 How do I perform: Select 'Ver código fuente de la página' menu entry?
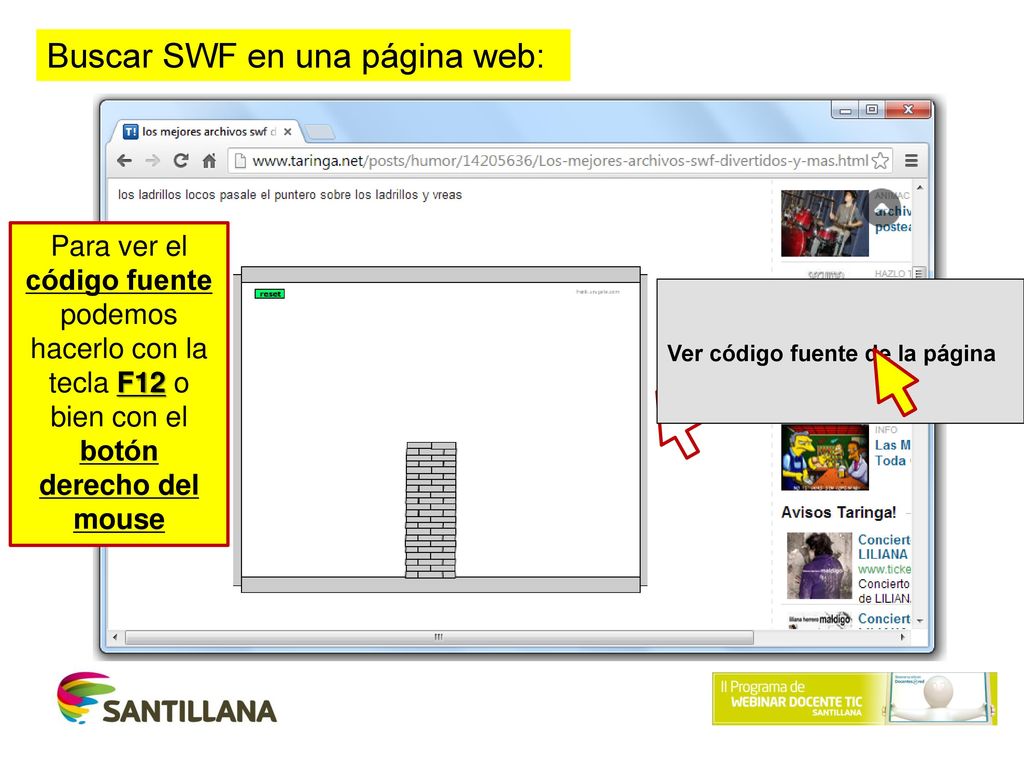(831, 353)
